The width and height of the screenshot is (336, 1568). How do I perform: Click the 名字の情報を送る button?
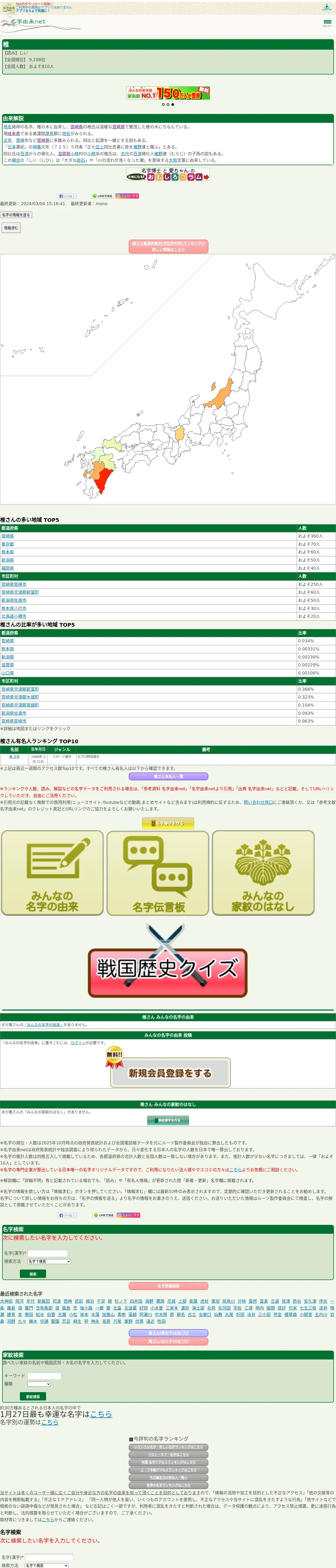click(16, 215)
